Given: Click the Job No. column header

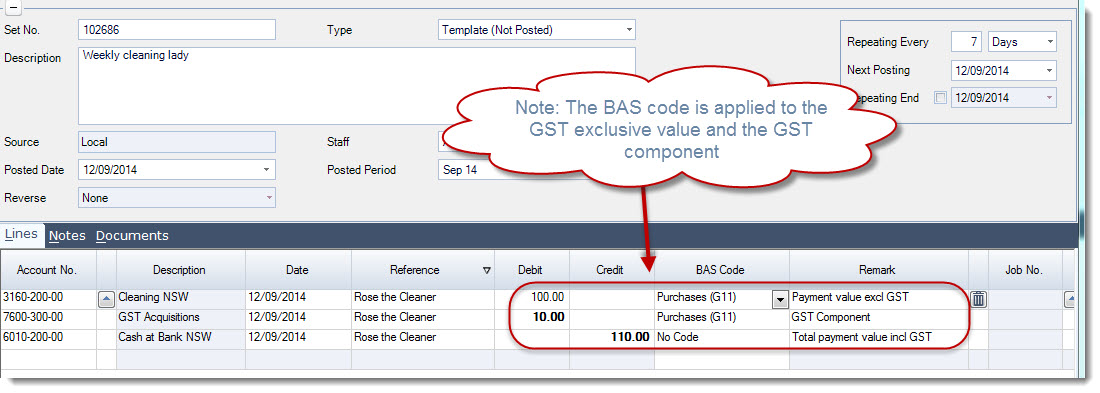Looking at the screenshot, I should click(1025, 269).
